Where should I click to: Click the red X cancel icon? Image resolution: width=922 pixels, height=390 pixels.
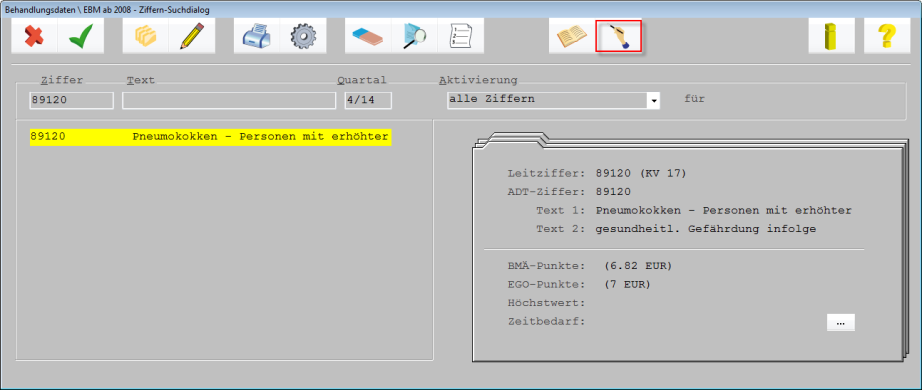pos(35,36)
